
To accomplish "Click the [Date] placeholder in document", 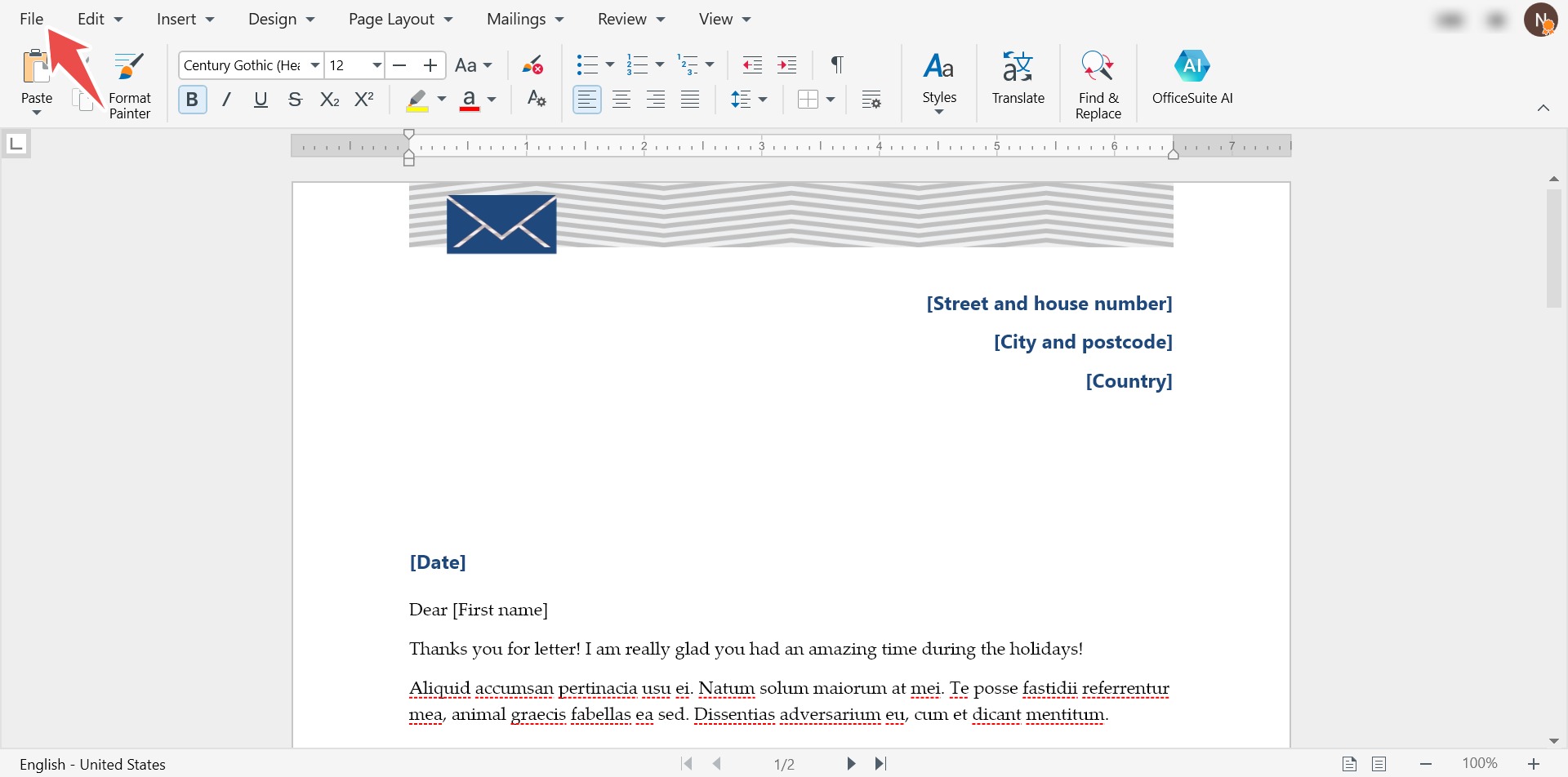I will [x=438, y=562].
